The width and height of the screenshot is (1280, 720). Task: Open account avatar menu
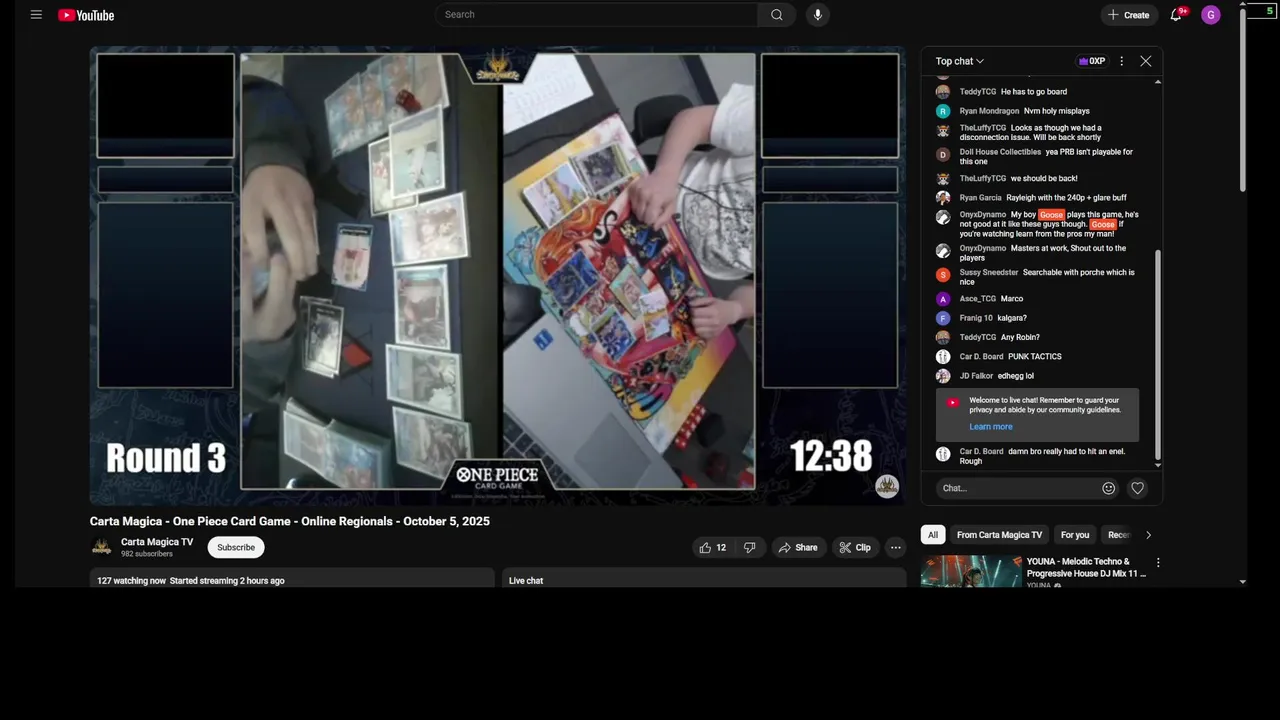click(1211, 15)
